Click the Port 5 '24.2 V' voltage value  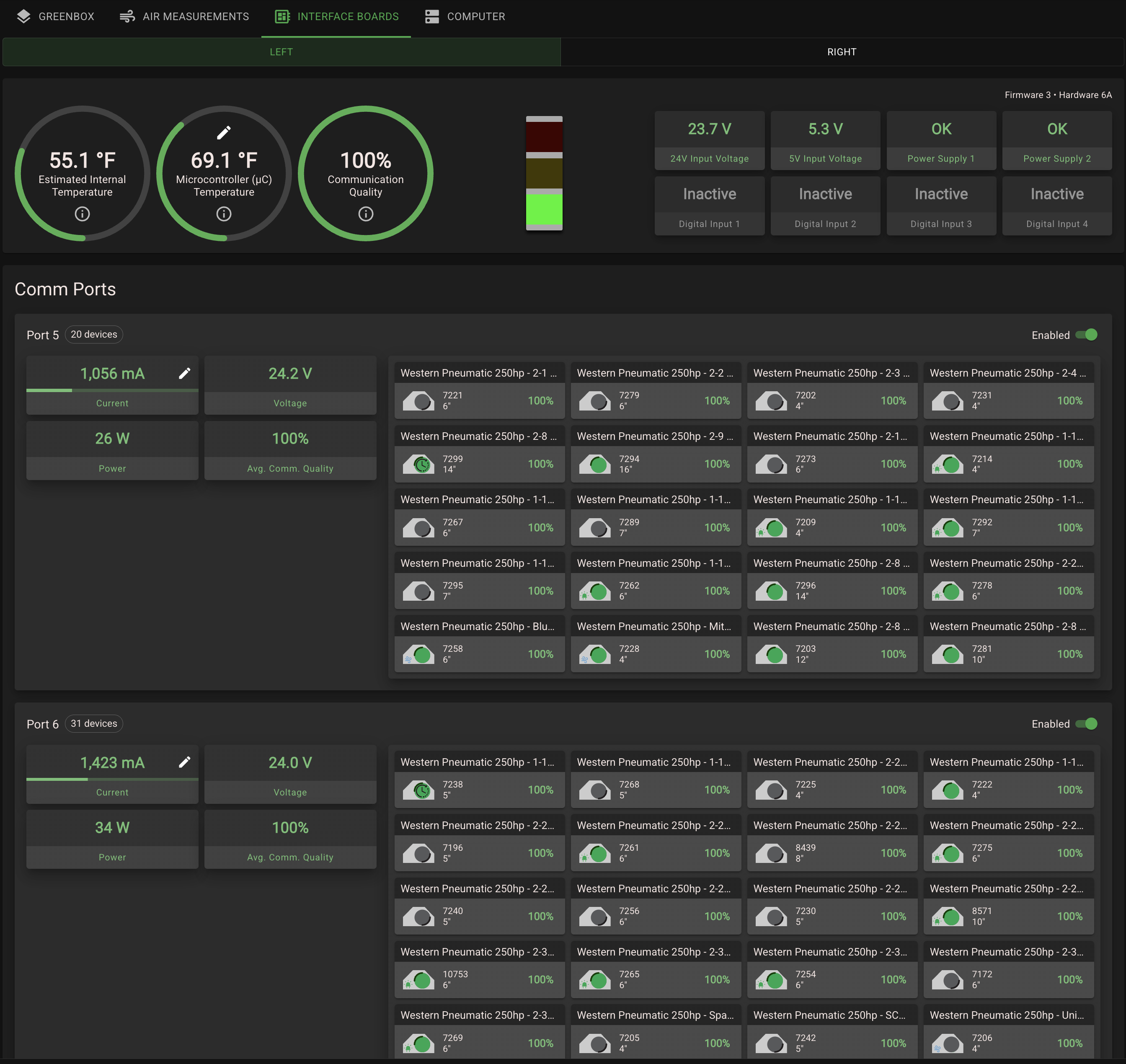tap(290, 373)
